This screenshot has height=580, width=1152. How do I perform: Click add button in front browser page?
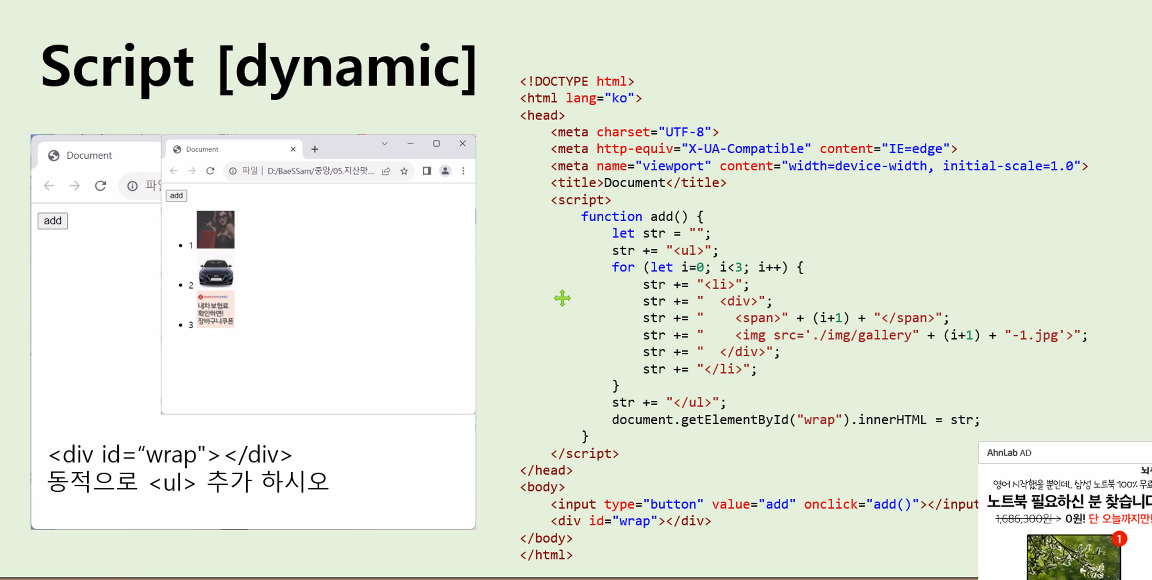point(176,196)
